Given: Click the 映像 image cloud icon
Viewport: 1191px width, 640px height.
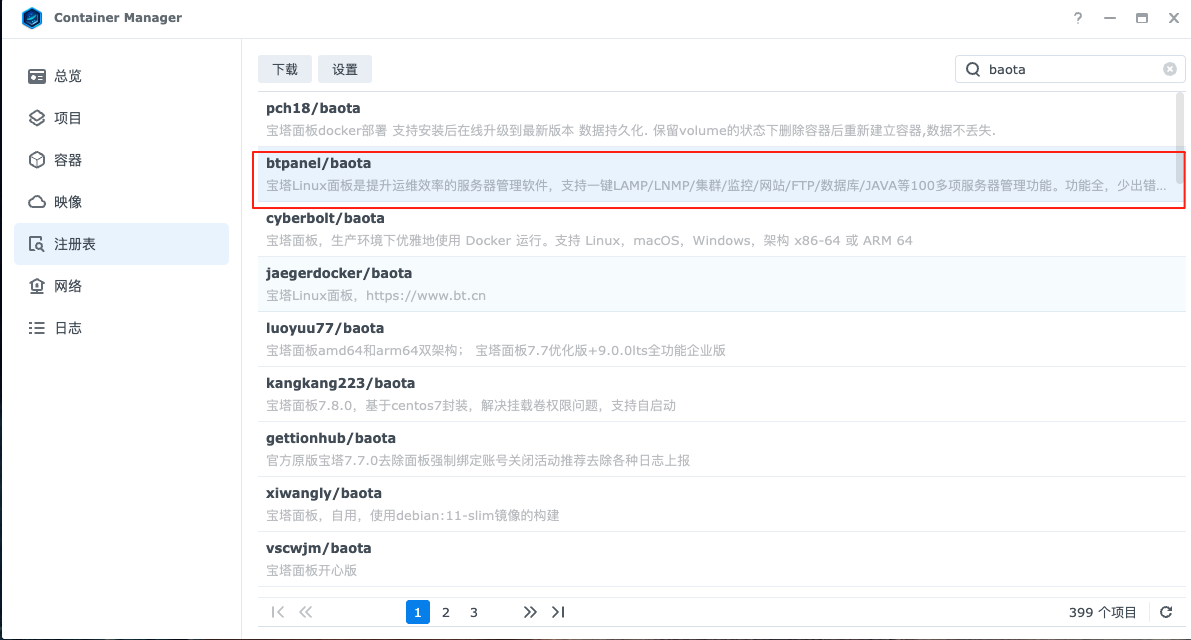Looking at the screenshot, I should click(x=36, y=202).
